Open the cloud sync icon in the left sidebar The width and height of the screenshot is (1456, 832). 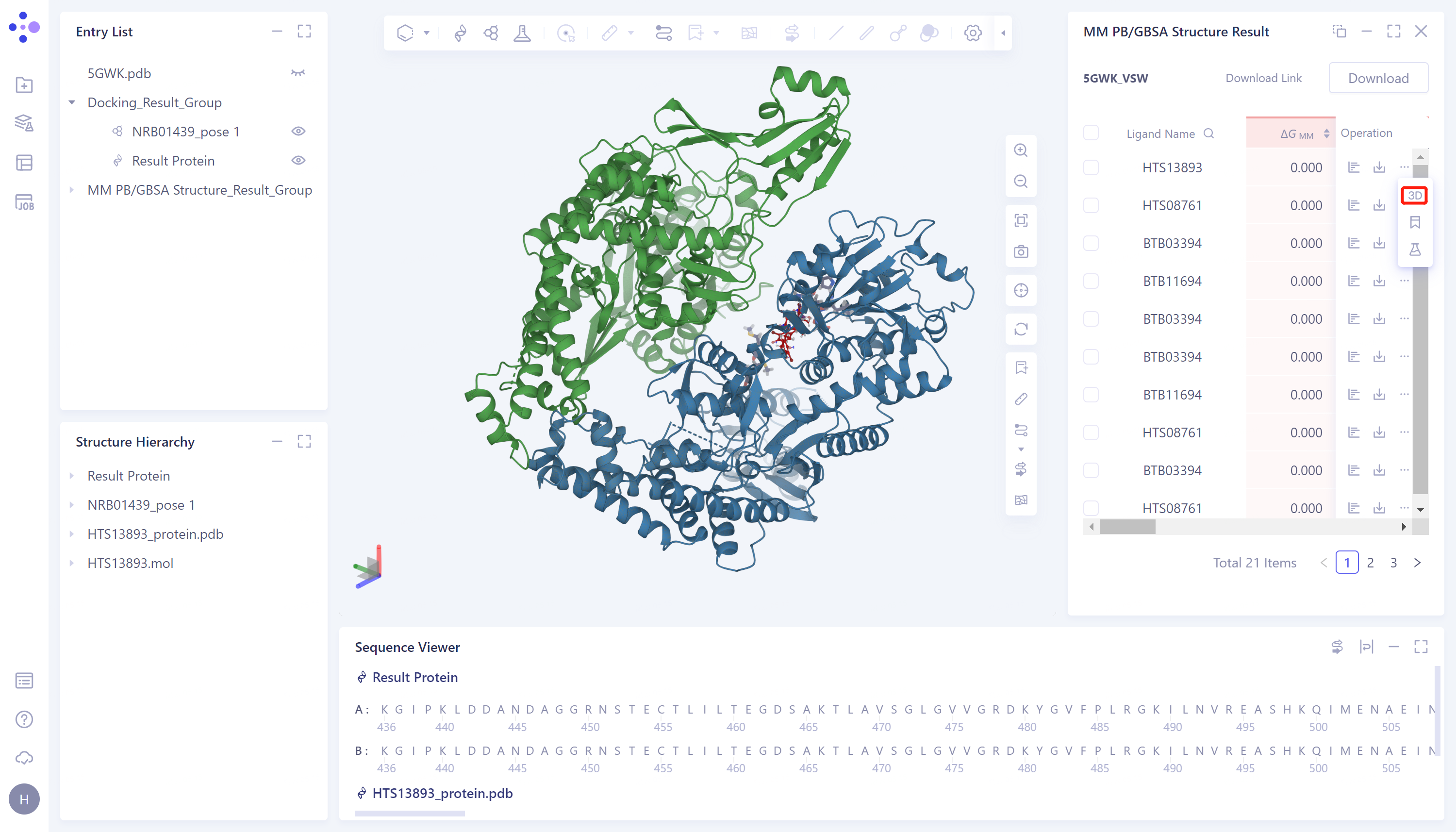pos(24,758)
